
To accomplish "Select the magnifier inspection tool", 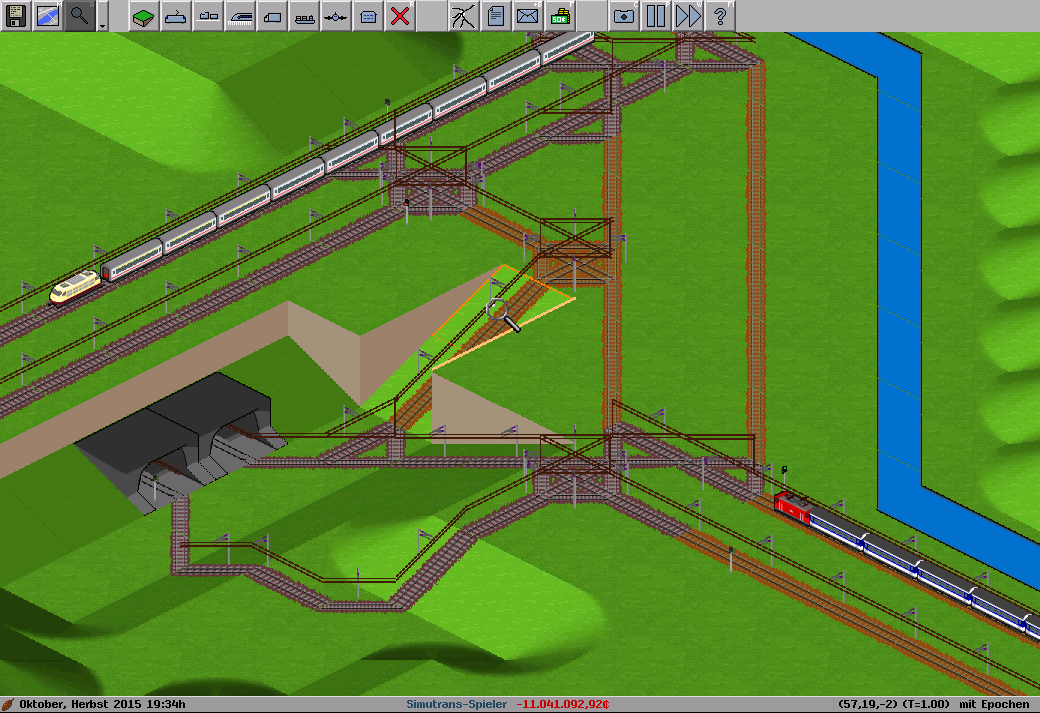I will tap(79, 16).
